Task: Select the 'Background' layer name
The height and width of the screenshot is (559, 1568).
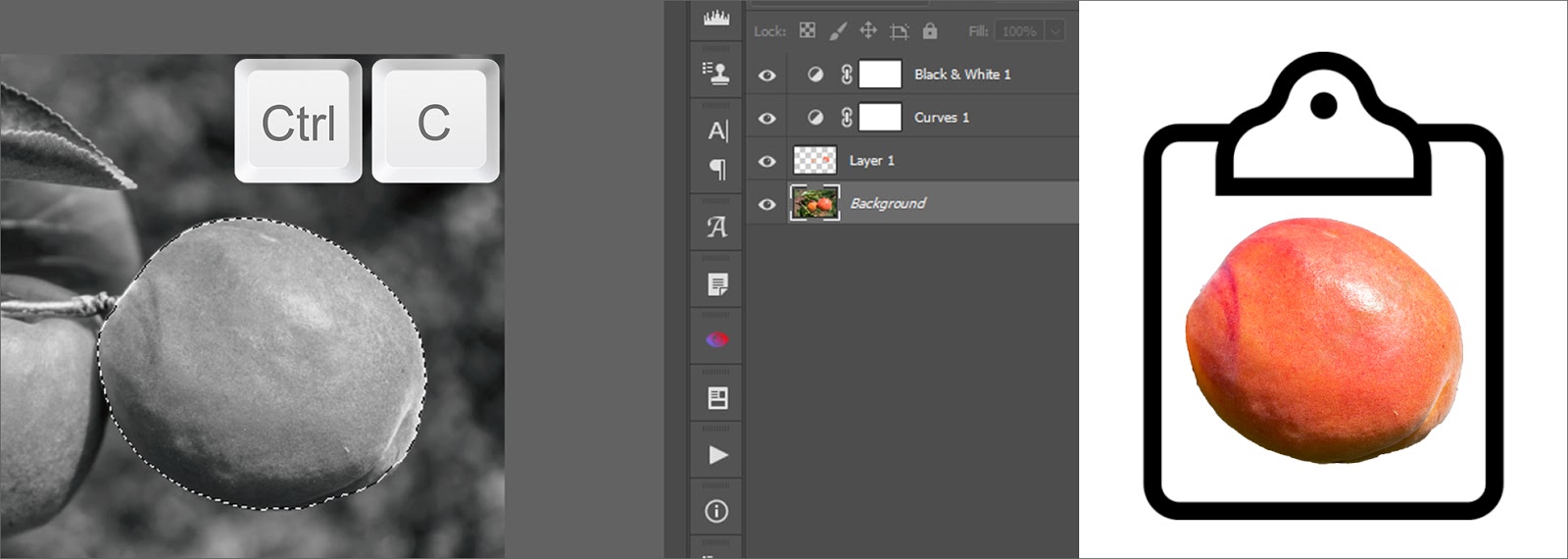Action: (888, 204)
